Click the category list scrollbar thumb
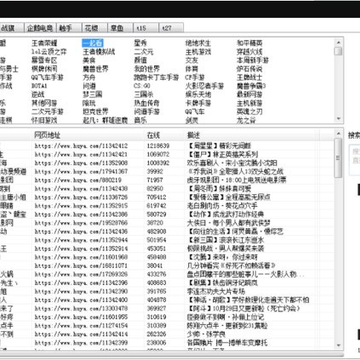 click(x=338, y=51)
